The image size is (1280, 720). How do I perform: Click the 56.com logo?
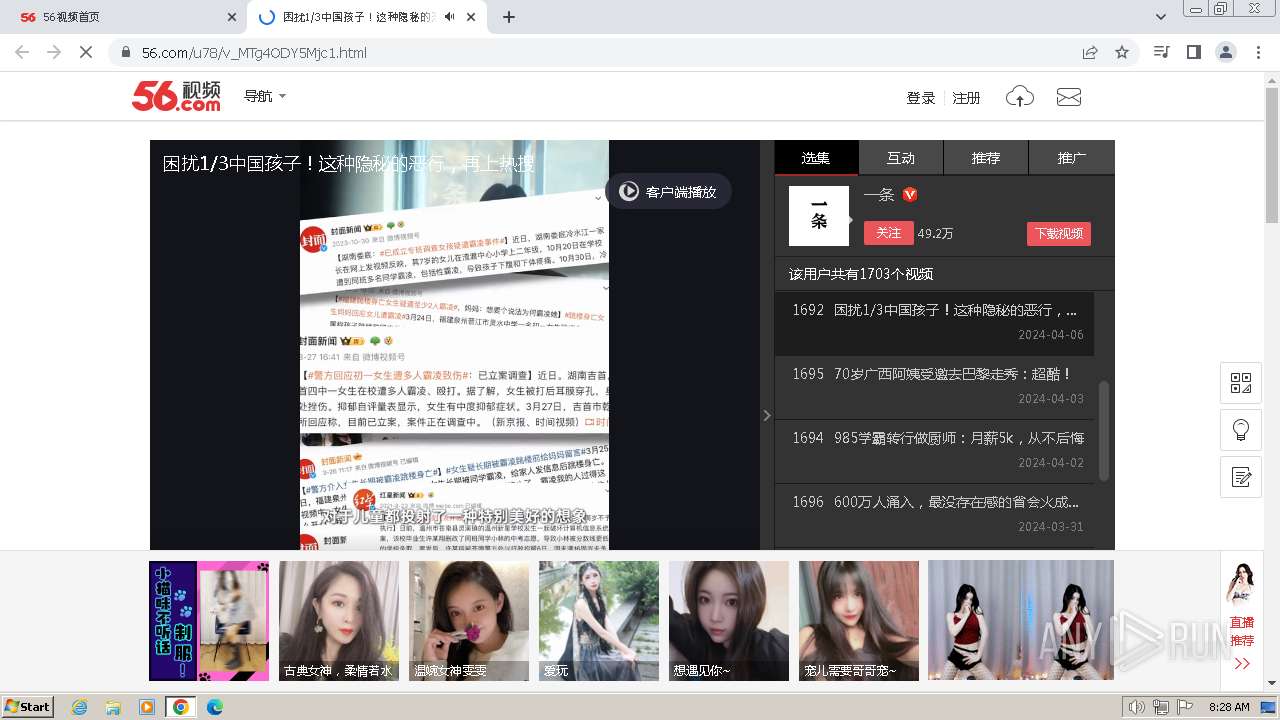click(176, 96)
